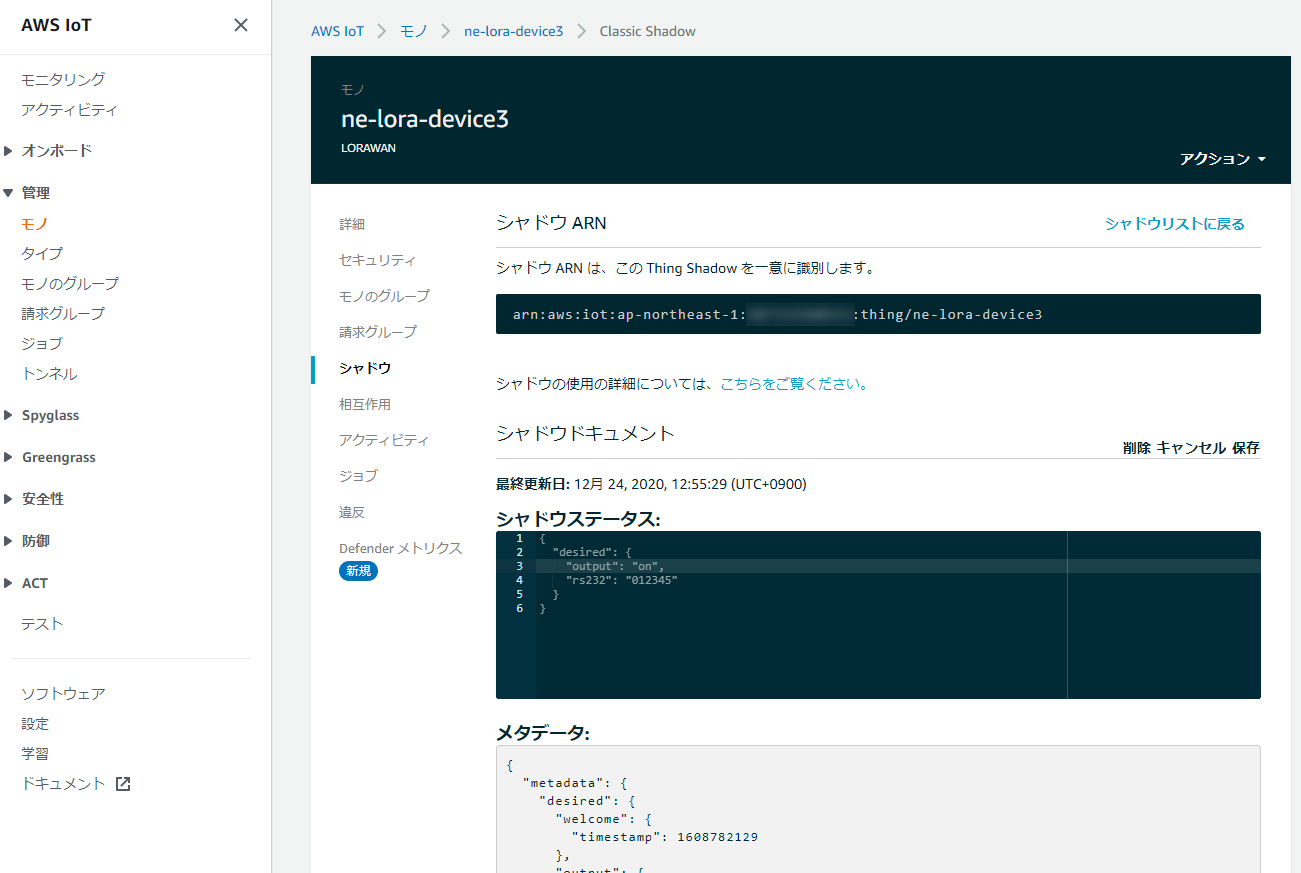Switch to the 違反 tab
The height and width of the screenshot is (873, 1301).
(352, 512)
